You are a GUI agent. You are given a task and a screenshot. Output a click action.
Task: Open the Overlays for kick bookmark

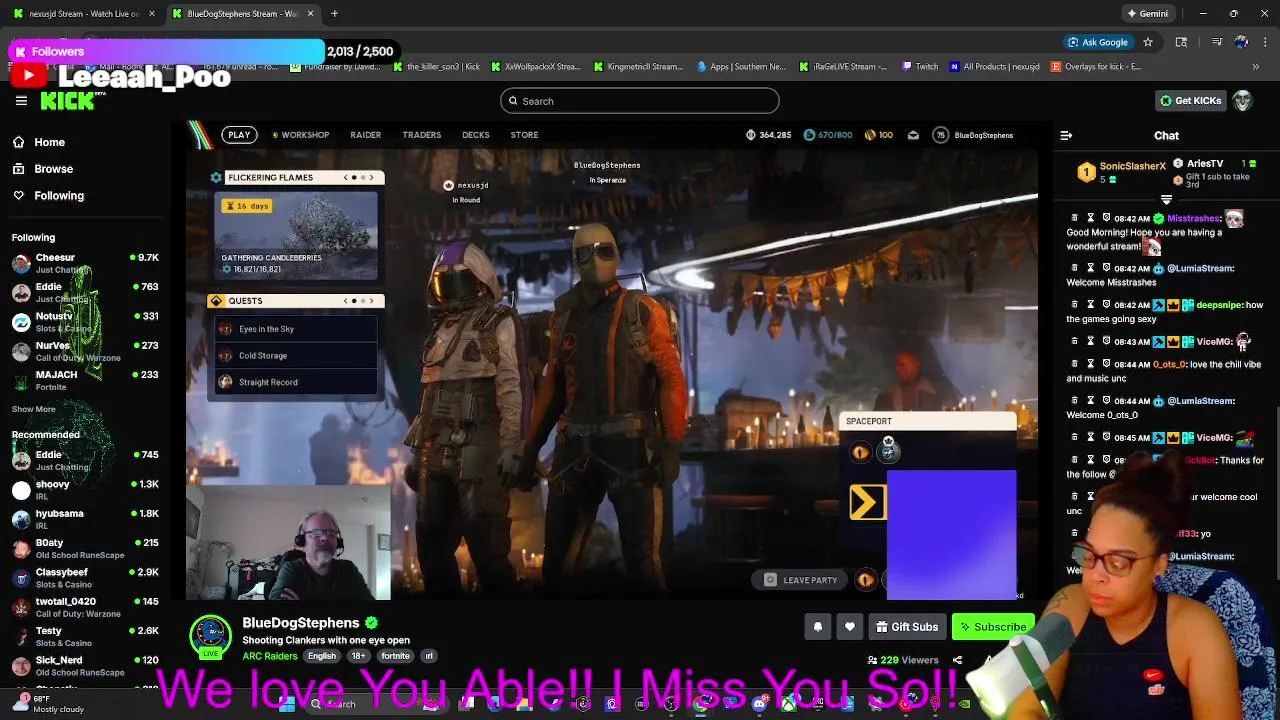pyautogui.click(x=1095, y=67)
